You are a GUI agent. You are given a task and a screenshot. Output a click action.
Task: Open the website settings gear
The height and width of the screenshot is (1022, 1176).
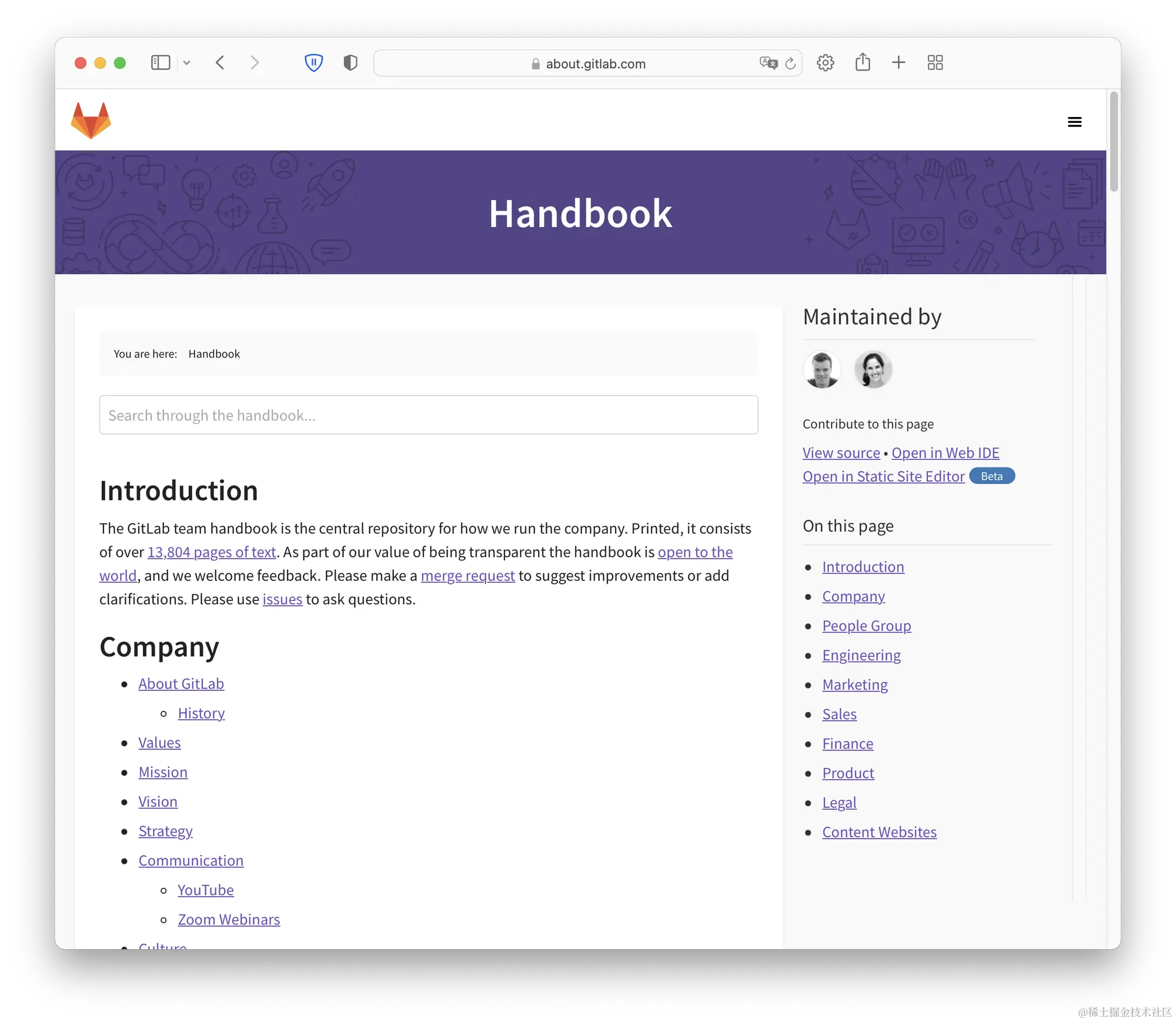click(825, 62)
